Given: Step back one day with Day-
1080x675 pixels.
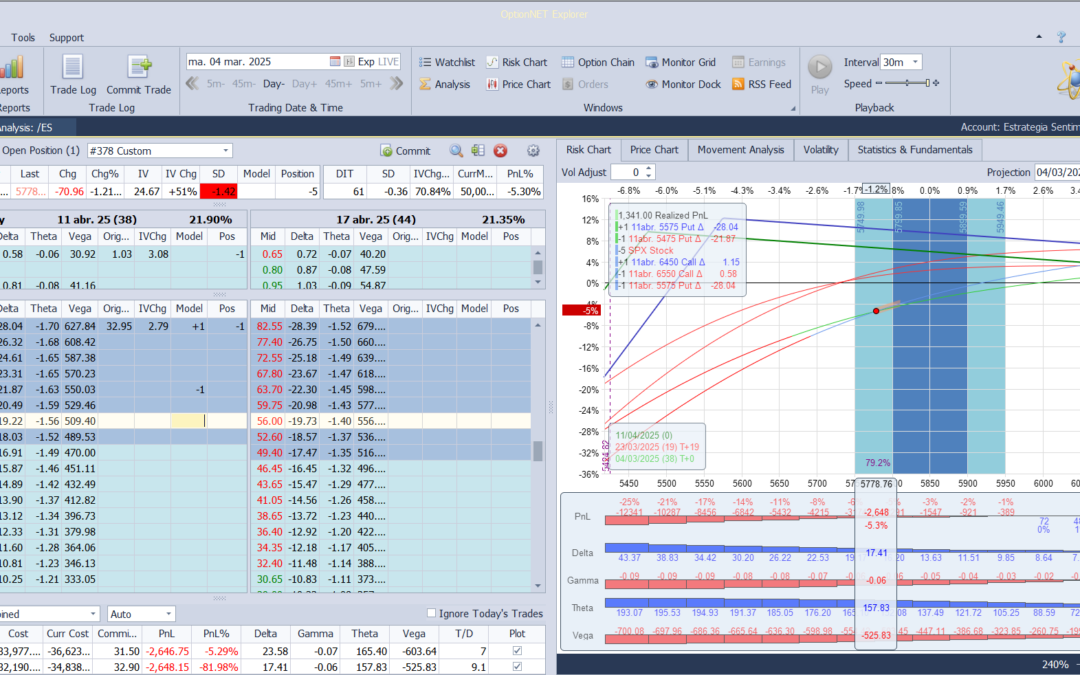Looking at the screenshot, I should coord(273,83).
